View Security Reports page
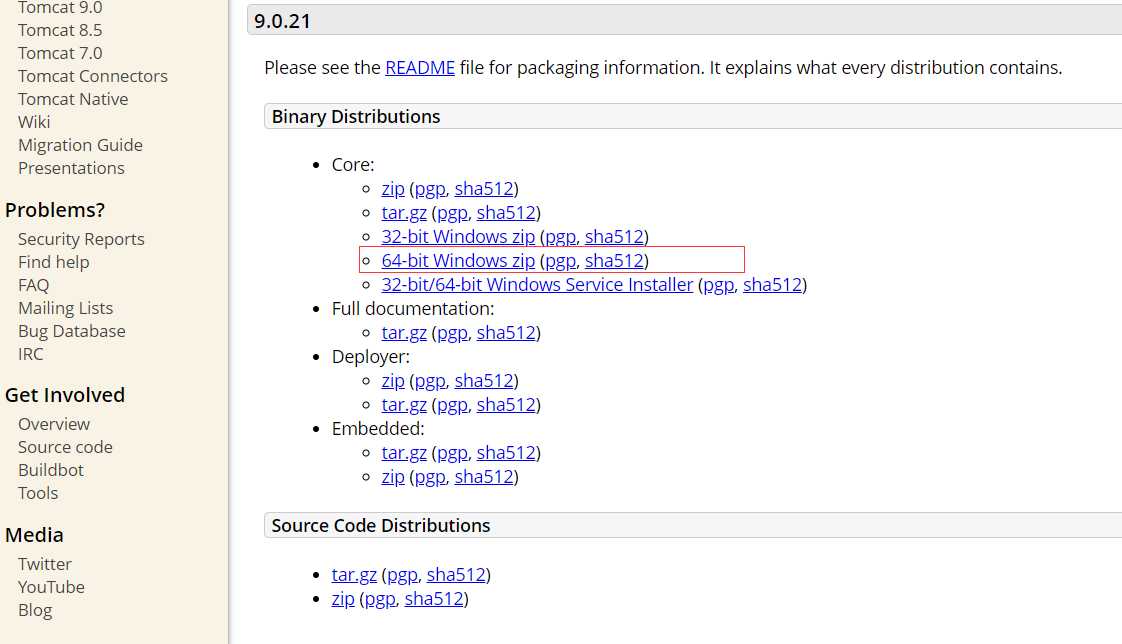 [81, 239]
